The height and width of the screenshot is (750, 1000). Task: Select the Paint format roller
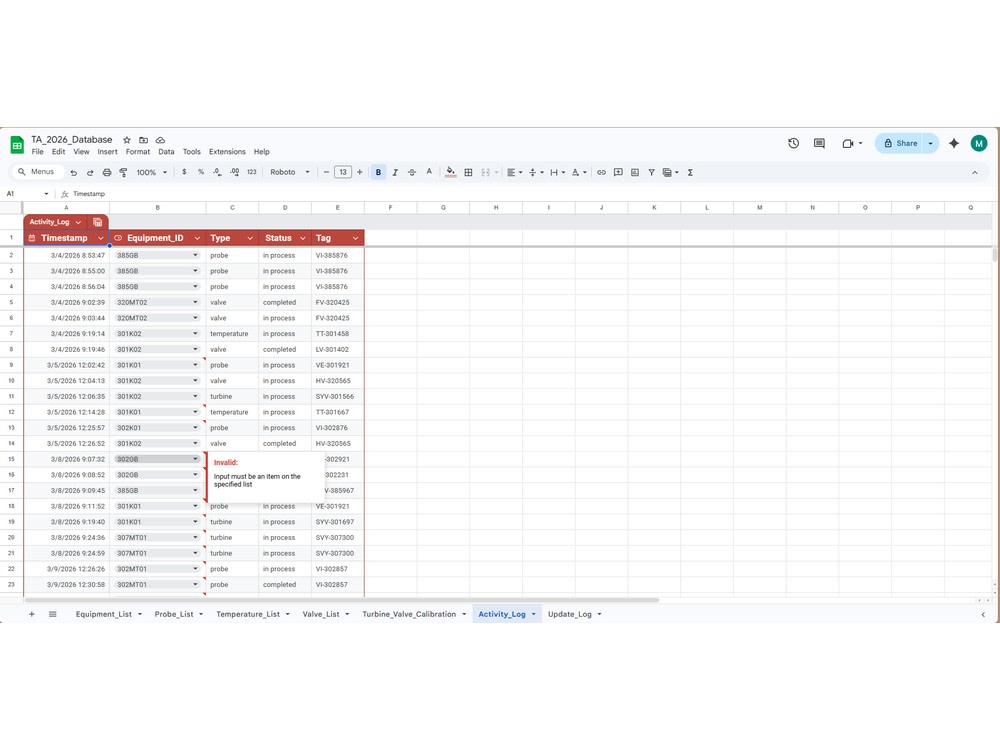pos(123,172)
